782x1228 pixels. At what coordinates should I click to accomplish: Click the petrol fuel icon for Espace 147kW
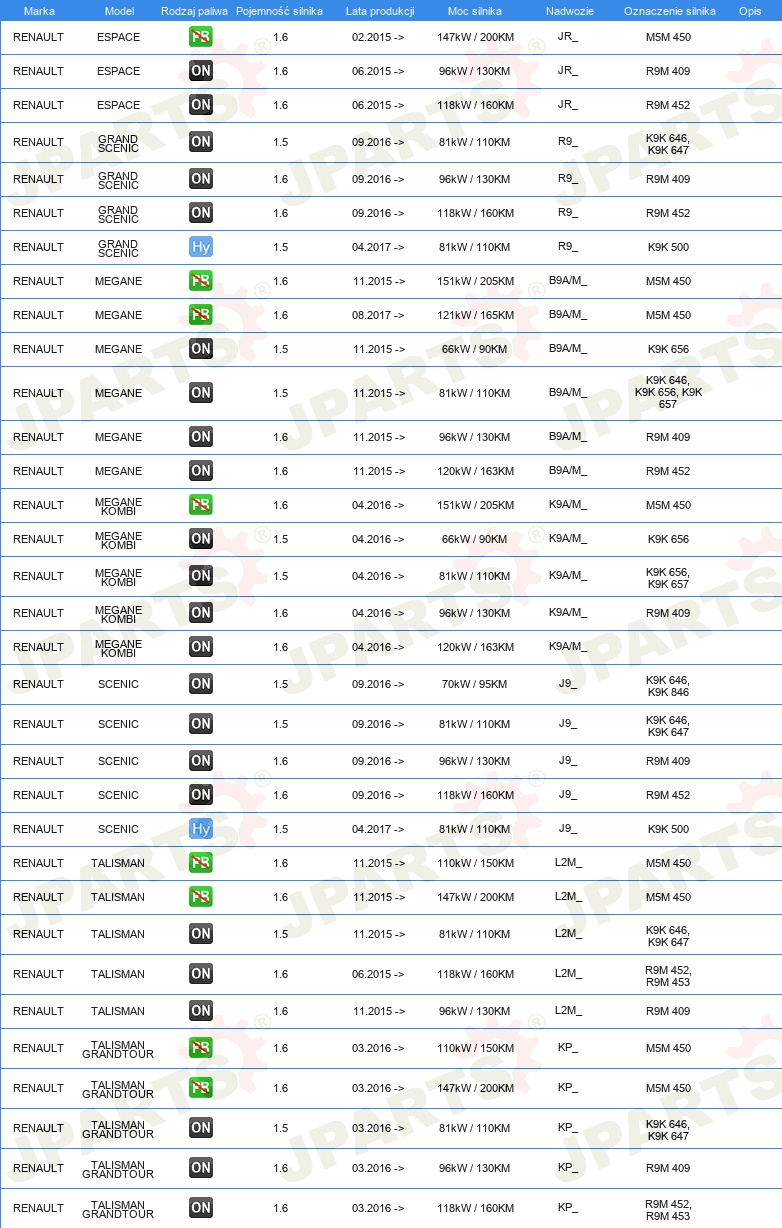pyautogui.click(x=201, y=37)
